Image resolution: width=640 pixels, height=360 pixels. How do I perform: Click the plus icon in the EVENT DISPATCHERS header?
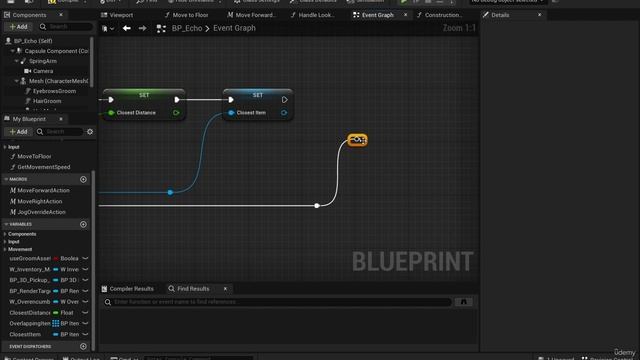pos(83,347)
